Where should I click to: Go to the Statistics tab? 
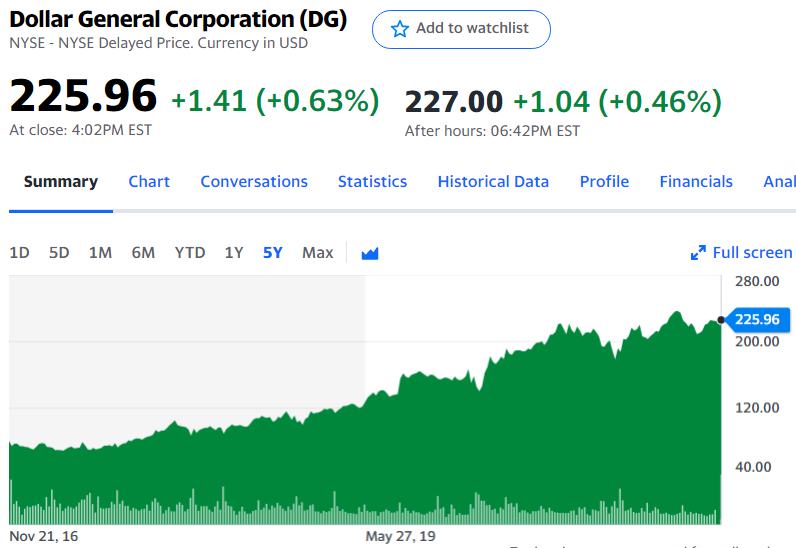(x=373, y=181)
